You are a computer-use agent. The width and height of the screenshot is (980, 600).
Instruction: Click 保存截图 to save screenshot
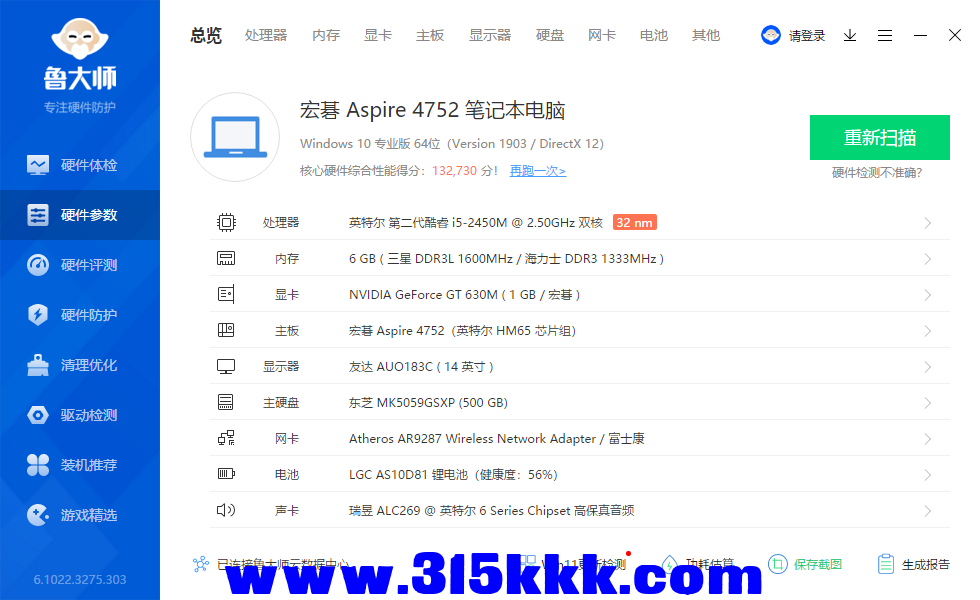pyautogui.click(x=805, y=564)
